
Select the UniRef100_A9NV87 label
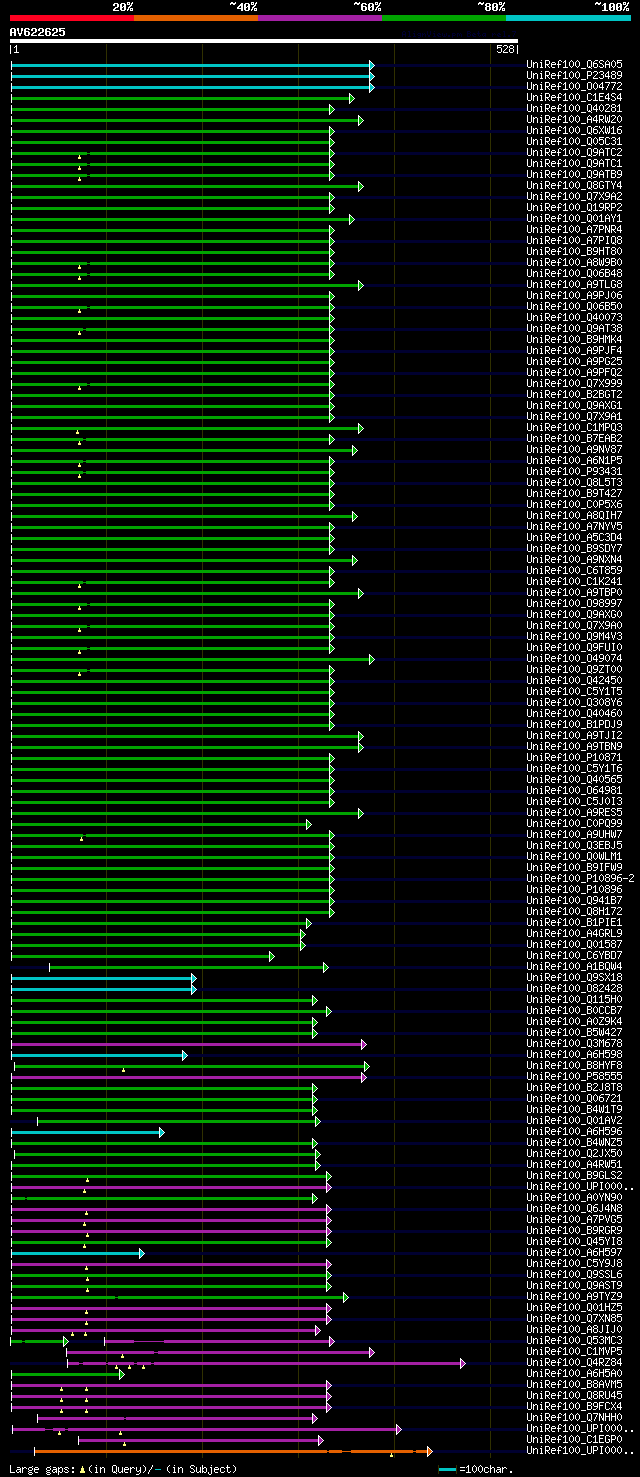point(574,450)
